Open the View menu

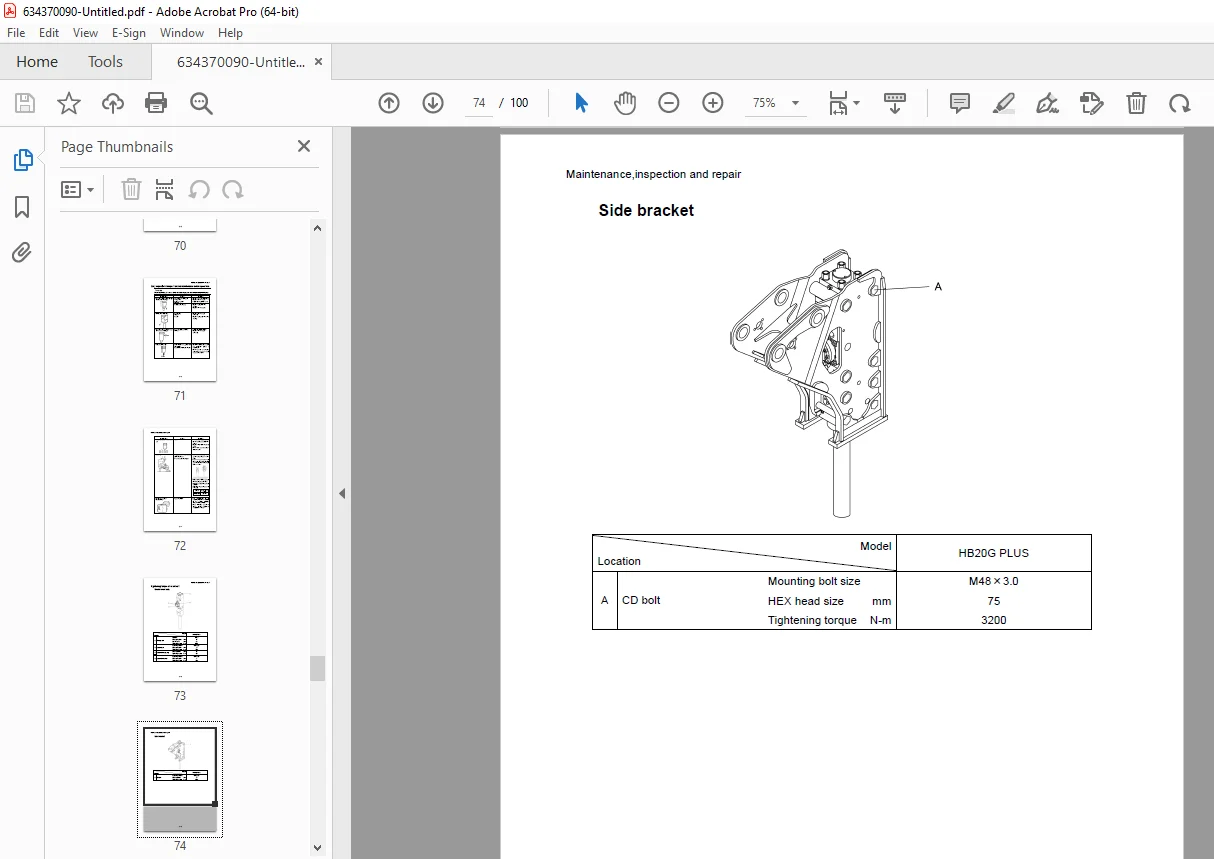click(85, 33)
